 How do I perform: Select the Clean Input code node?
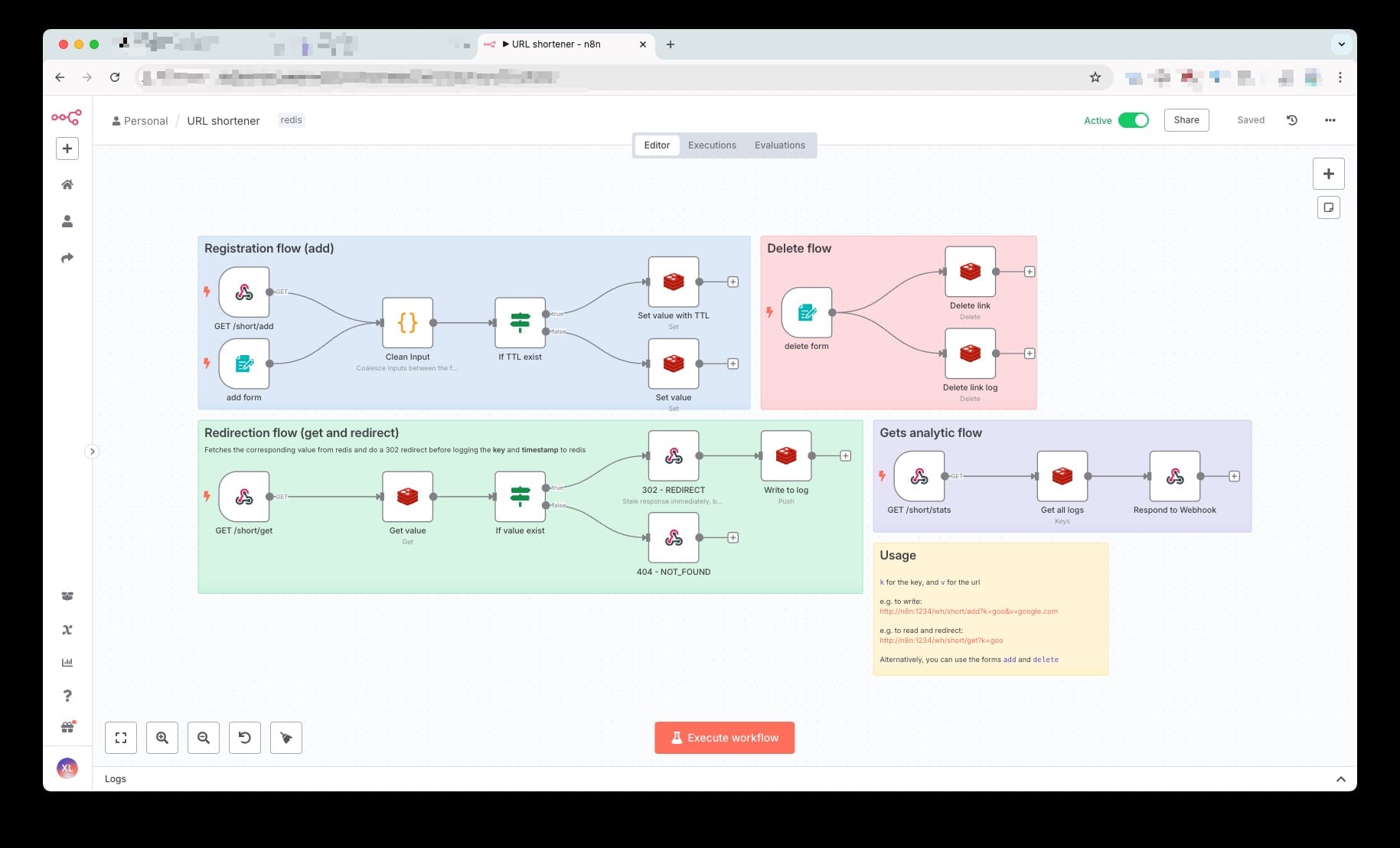coord(408,323)
